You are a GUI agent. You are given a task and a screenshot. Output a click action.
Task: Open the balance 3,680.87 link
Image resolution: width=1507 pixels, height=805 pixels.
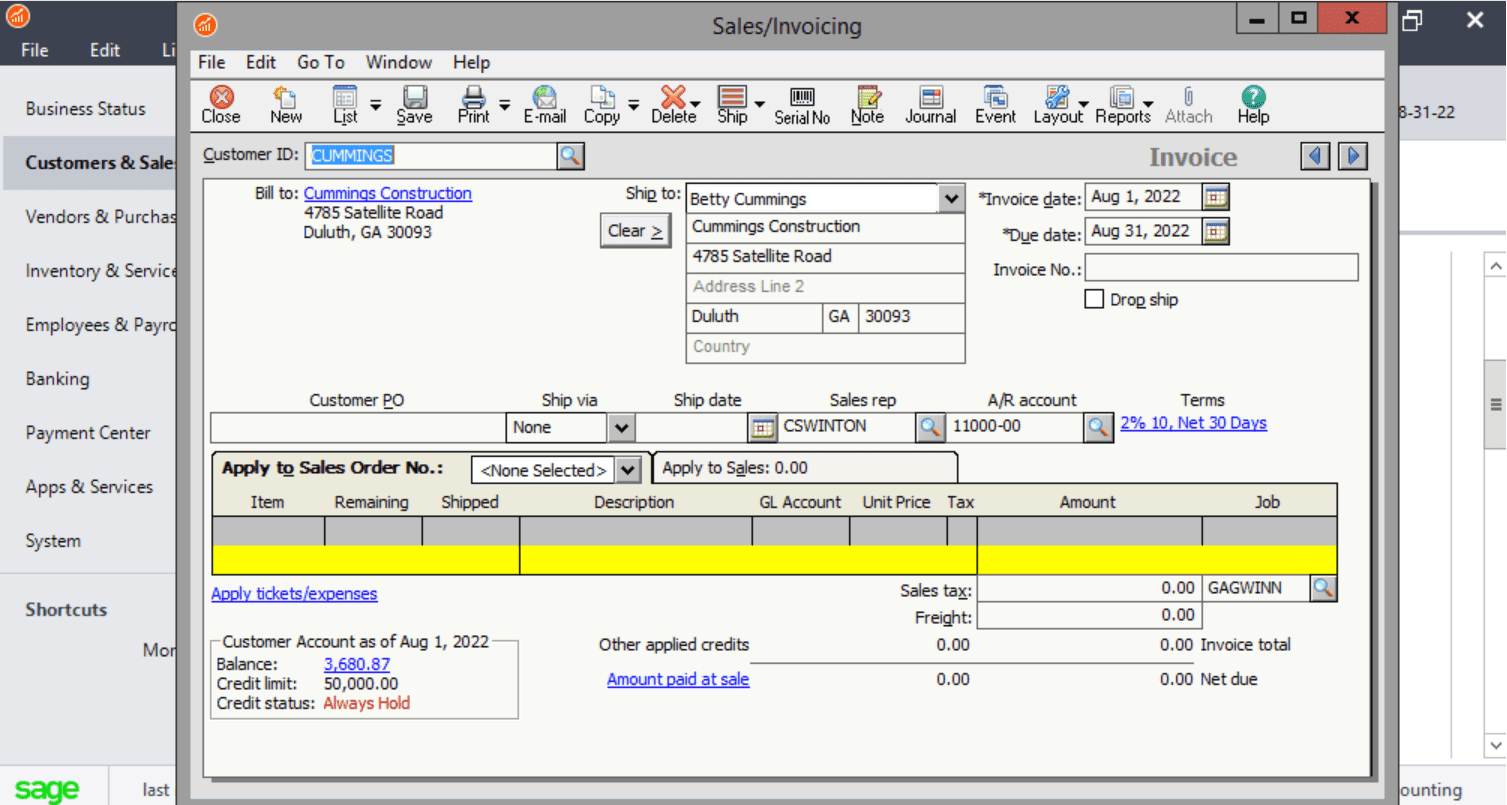pyautogui.click(x=357, y=664)
